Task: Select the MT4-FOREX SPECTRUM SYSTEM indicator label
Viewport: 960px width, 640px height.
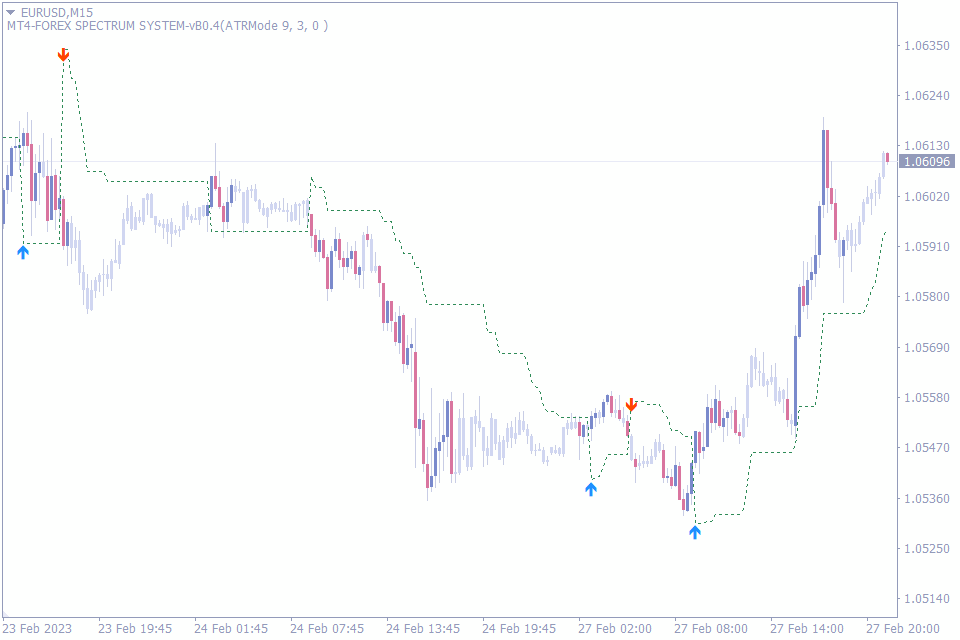Action: click(180, 26)
